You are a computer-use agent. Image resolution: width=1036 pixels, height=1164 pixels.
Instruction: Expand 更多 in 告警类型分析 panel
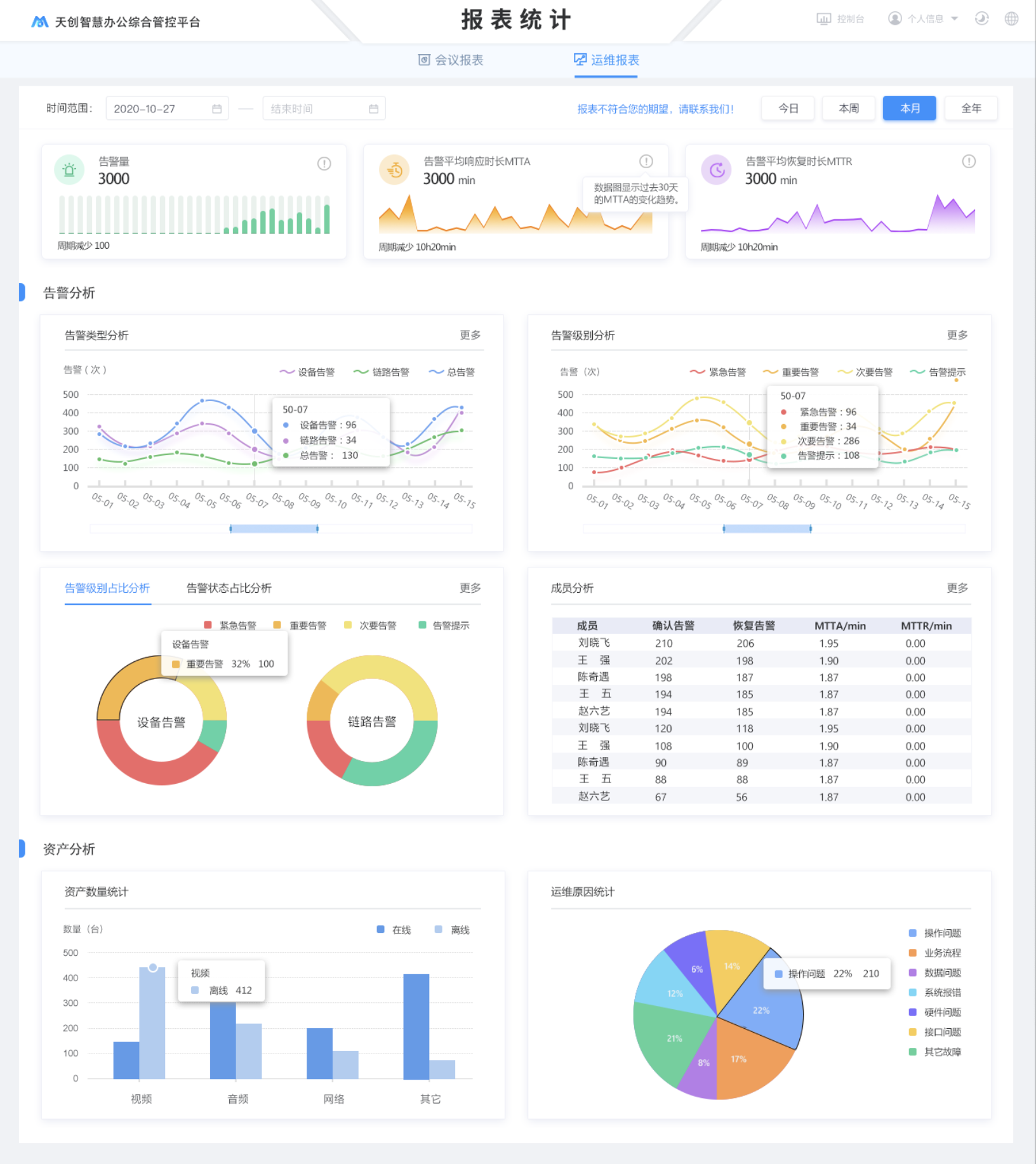pos(470,335)
